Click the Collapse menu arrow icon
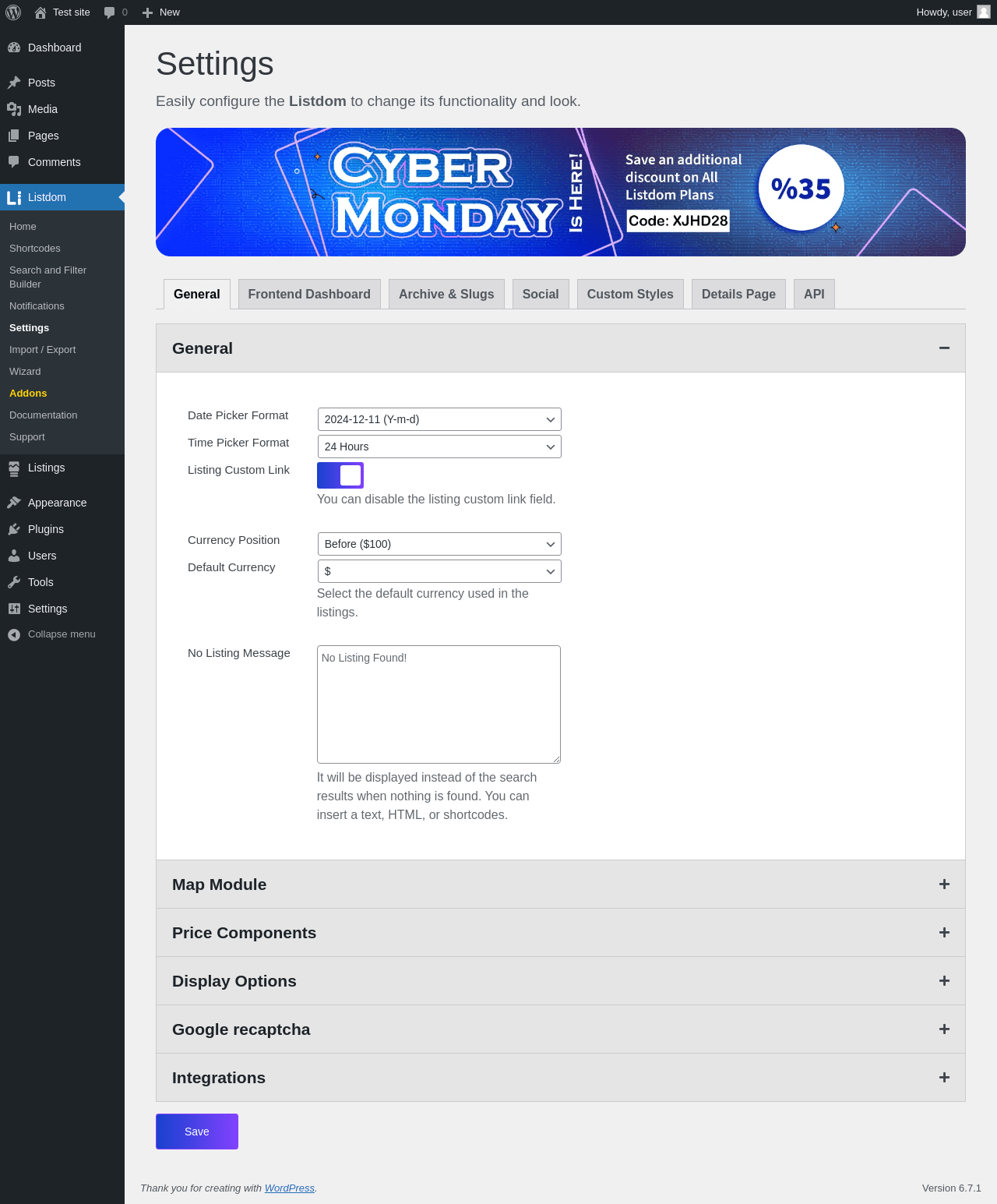Image resolution: width=997 pixels, height=1204 pixels. coord(14,634)
